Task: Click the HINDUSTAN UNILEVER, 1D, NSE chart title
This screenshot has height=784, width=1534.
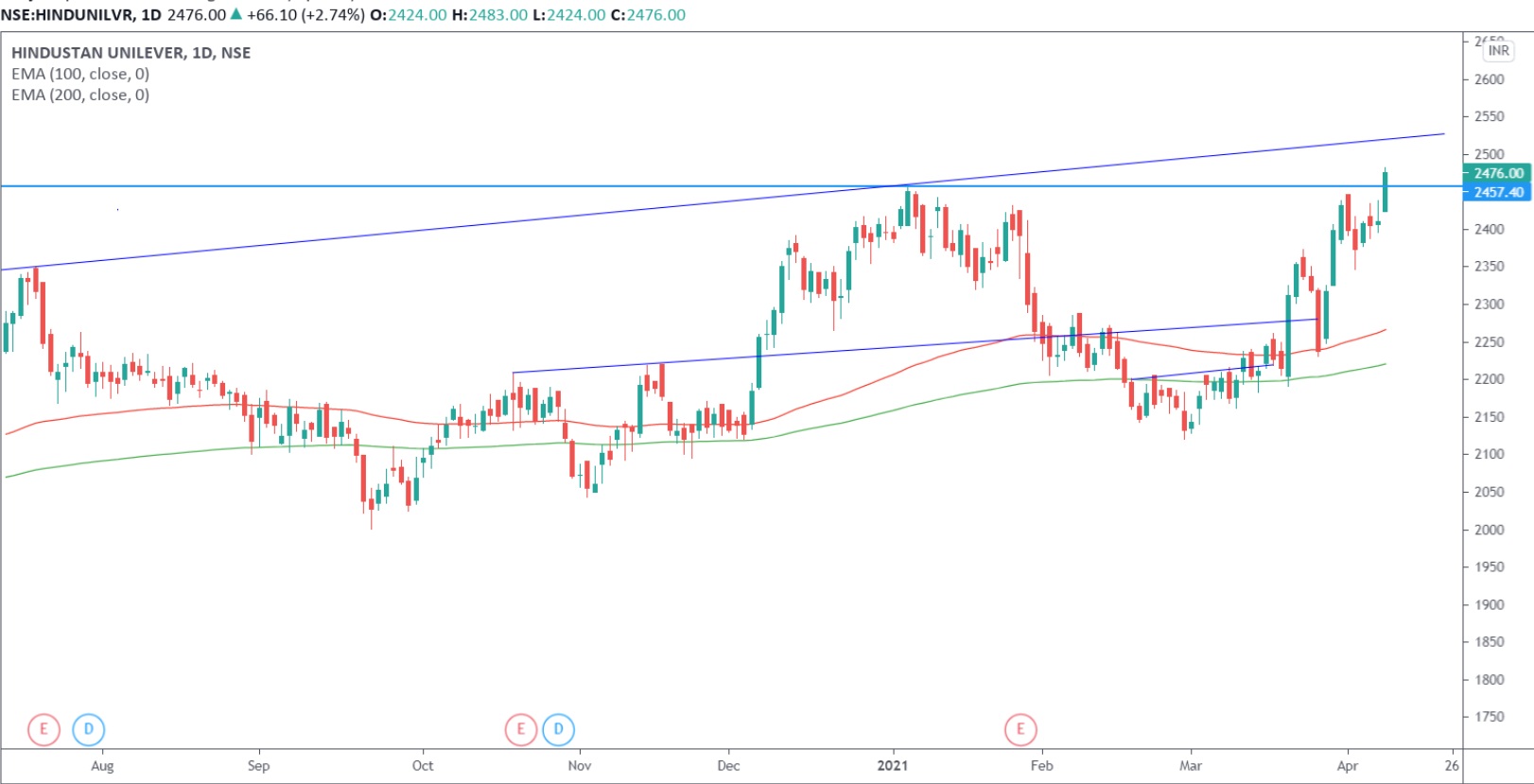Action: pos(131,53)
